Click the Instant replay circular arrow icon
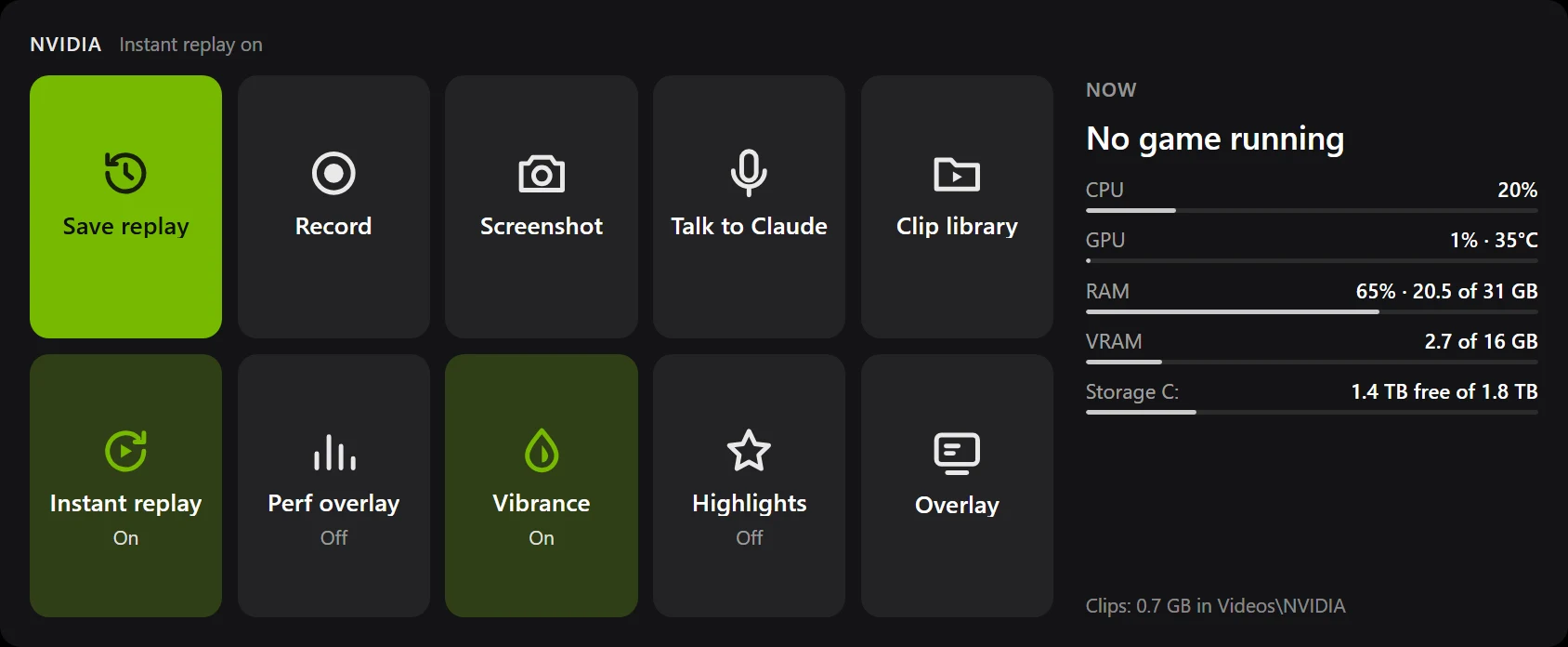This screenshot has width=1568, height=647. 125,451
